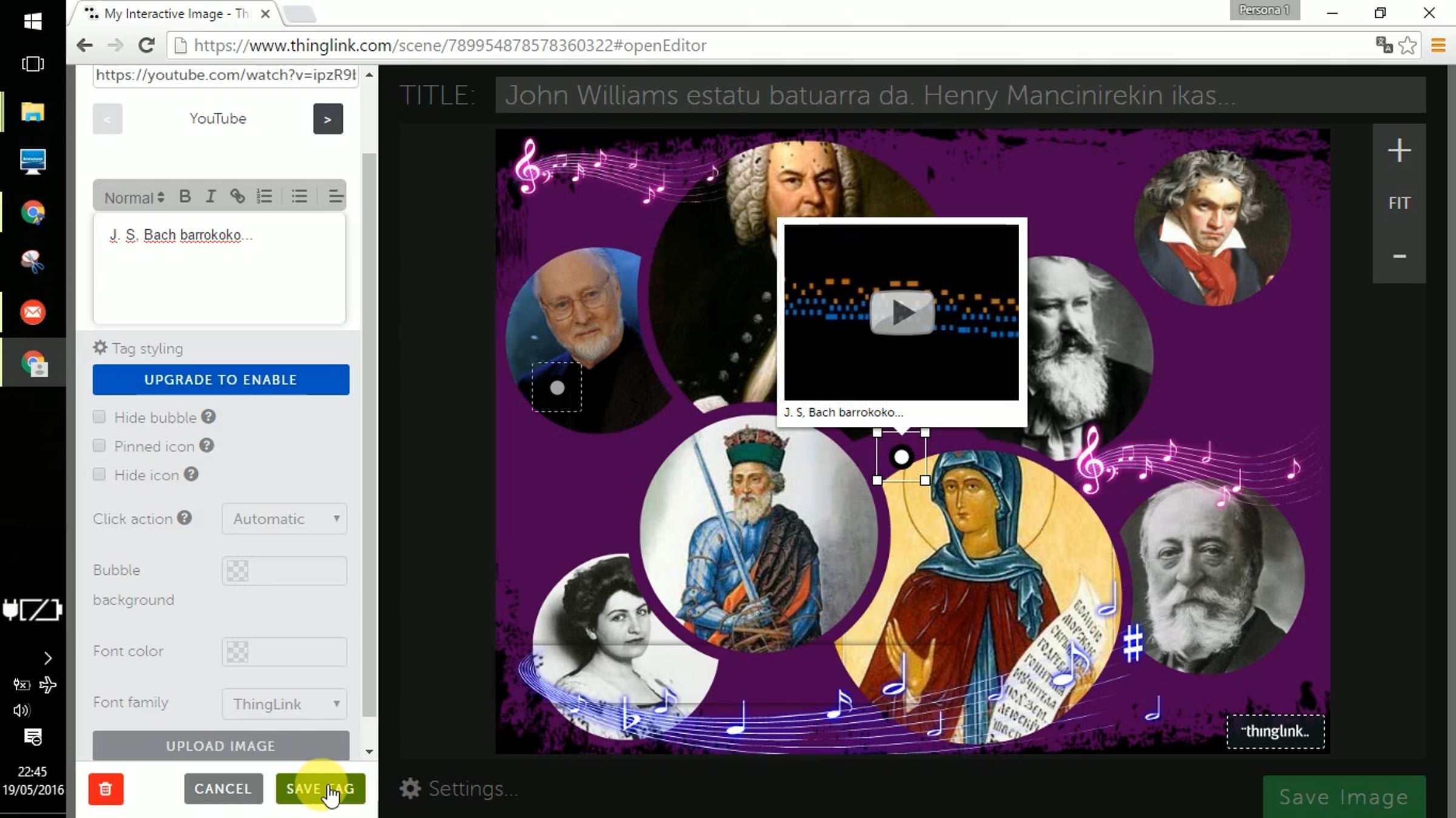Click the UPLOAD IMAGE button
The image size is (1456, 818).
[x=221, y=746]
